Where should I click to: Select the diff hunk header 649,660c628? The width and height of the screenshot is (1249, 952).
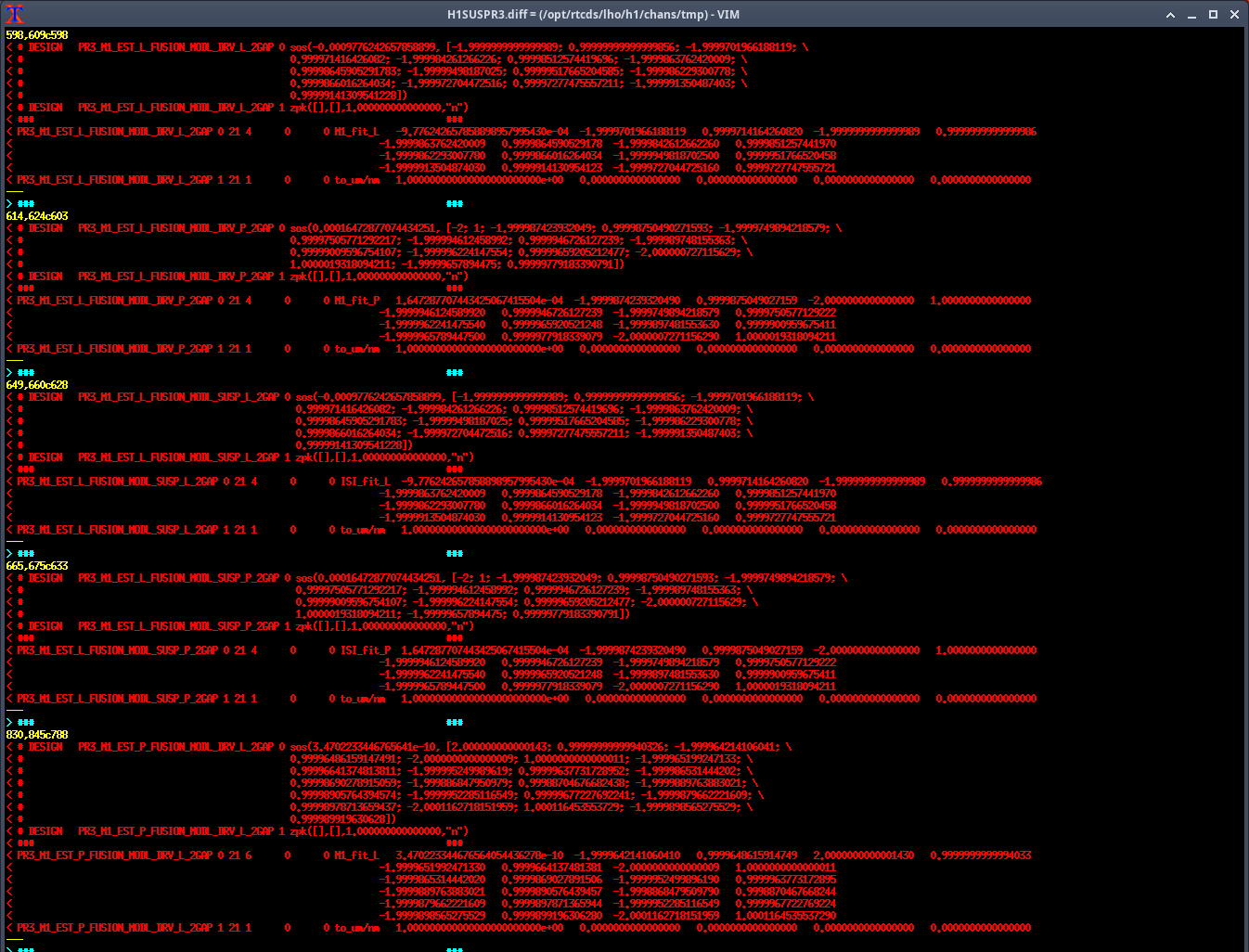point(37,385)
